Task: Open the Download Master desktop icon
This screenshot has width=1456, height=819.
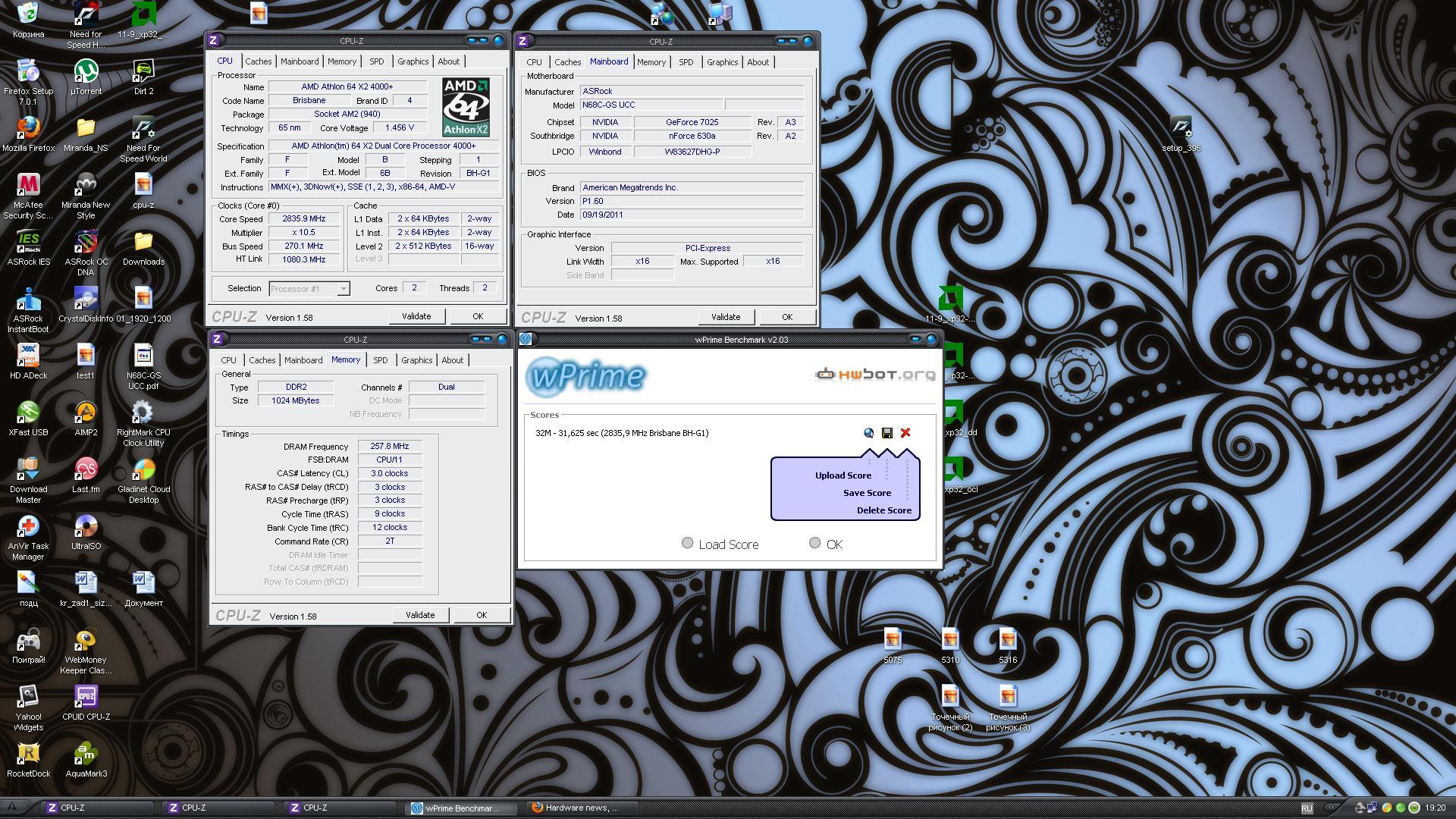Action: pos(28,480)
